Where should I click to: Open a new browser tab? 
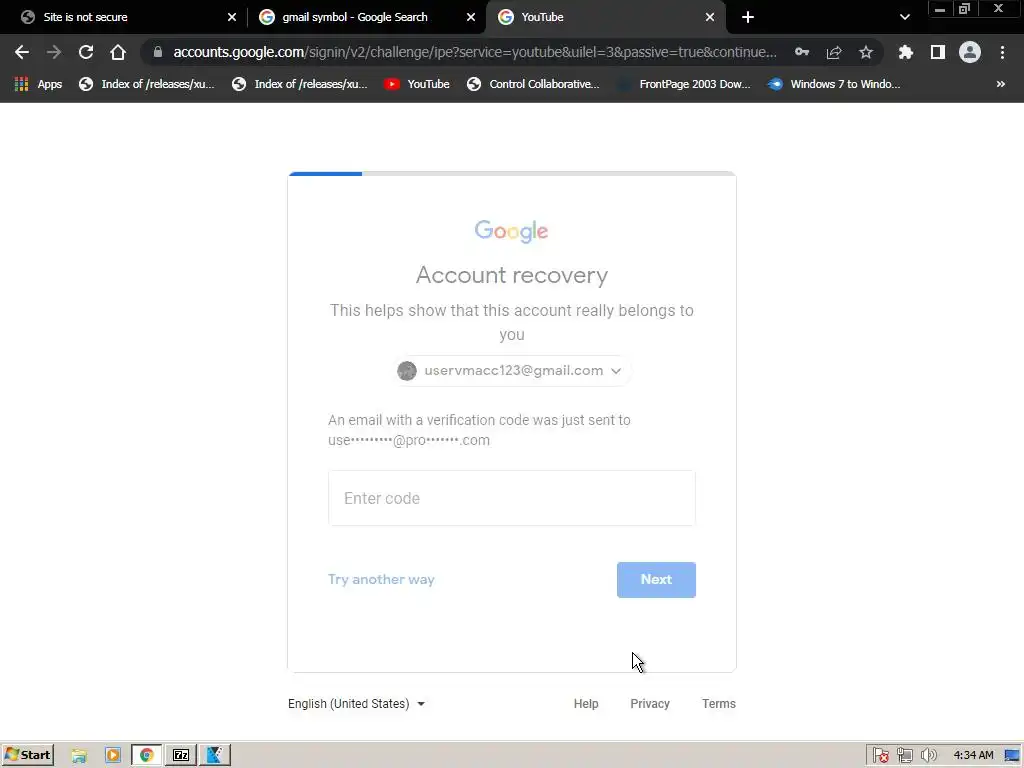point(748,17)
